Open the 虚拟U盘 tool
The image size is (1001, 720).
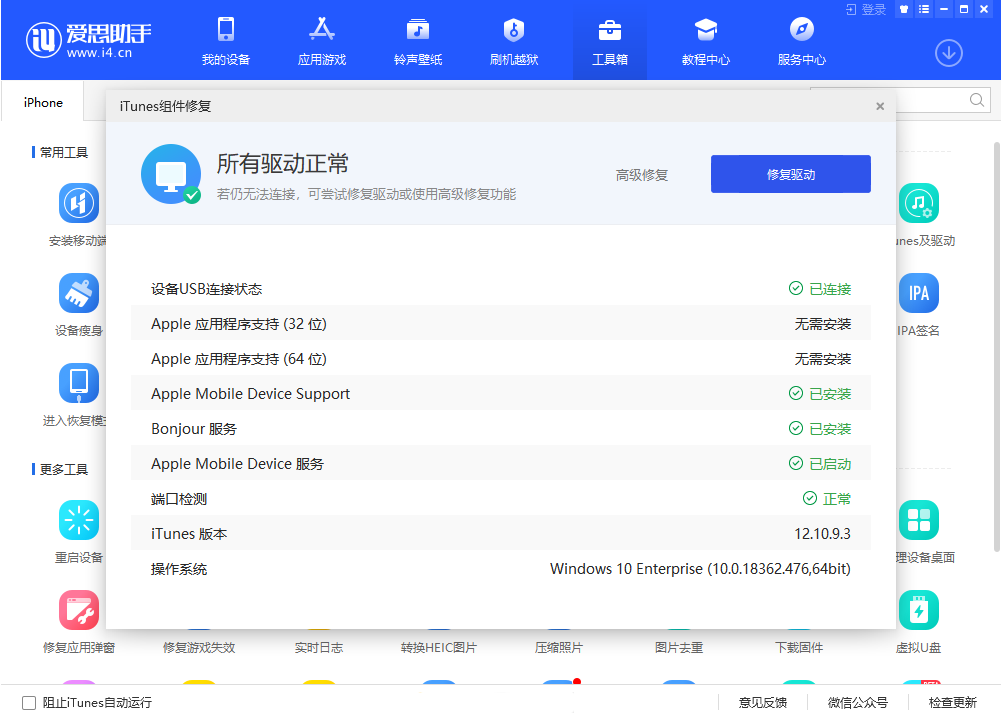tap(919, 610)
